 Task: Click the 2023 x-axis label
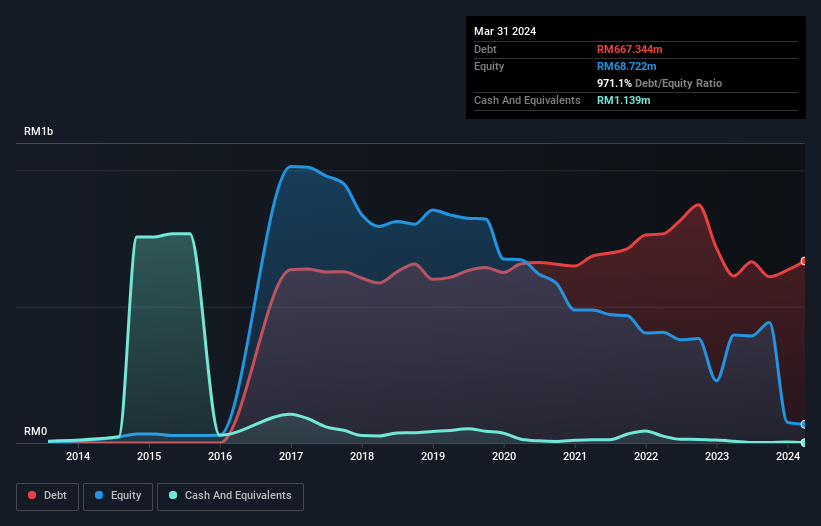tap(717, 456)
